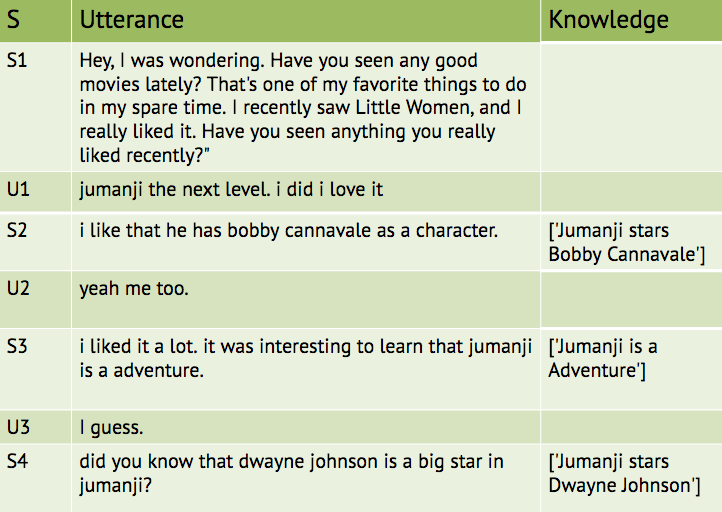Click the S3 speaker label
Viewport: 722px width, 512px height.
coord(17,346)
